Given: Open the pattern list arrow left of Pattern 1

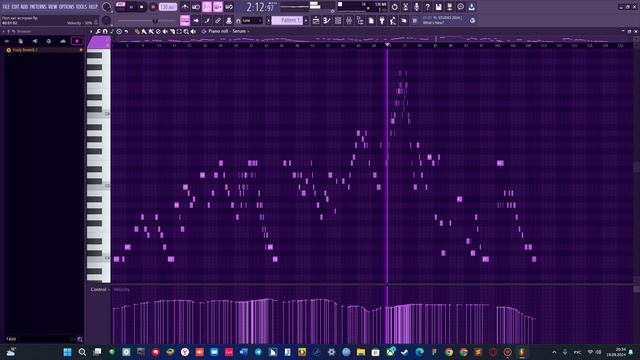Looking at the screenshot, I should coord(269,20).
